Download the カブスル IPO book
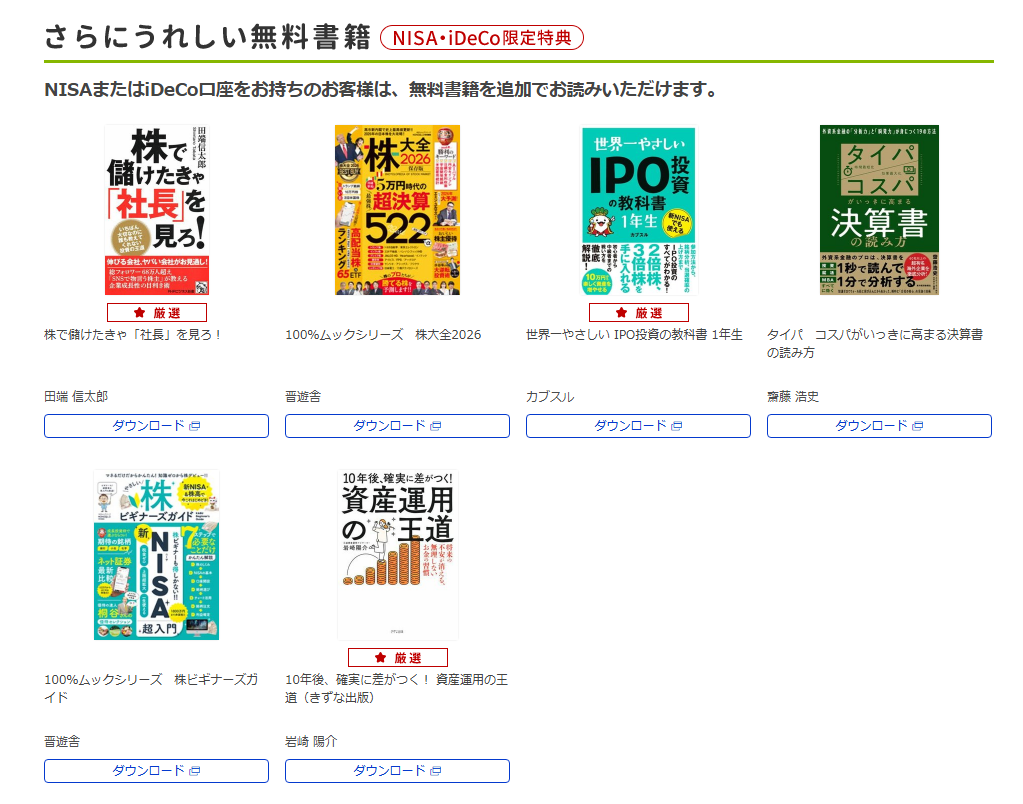This screenshot has height=804, width=1023. 639,426
